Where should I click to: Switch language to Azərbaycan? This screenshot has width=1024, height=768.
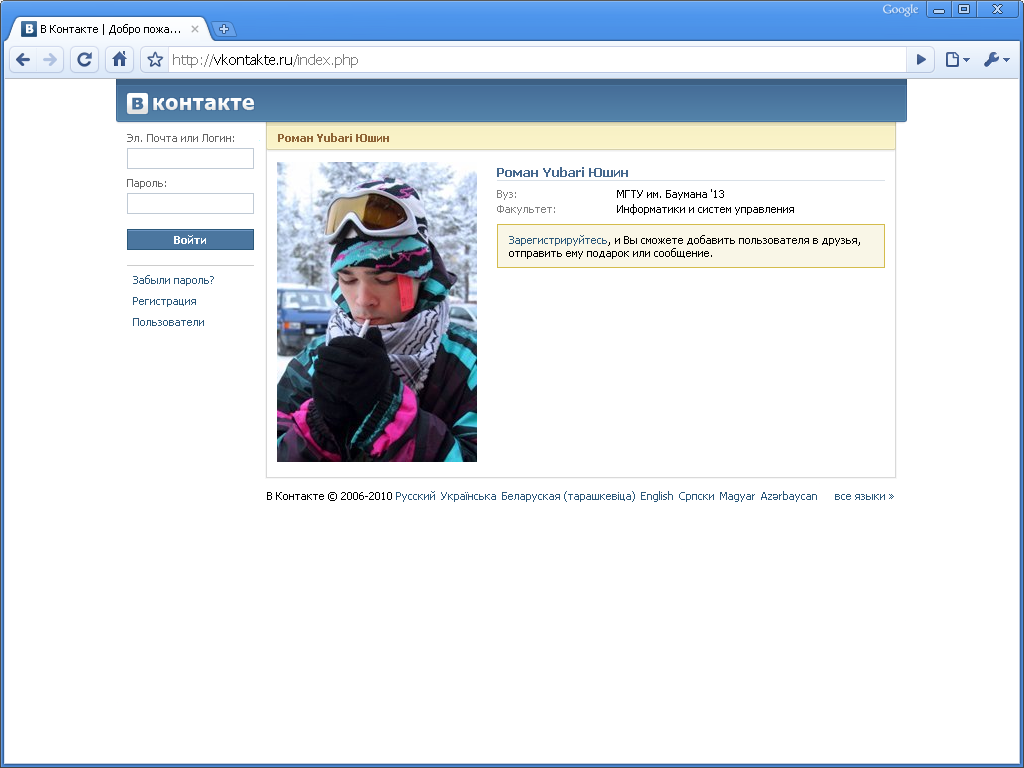tap(789, 496)
